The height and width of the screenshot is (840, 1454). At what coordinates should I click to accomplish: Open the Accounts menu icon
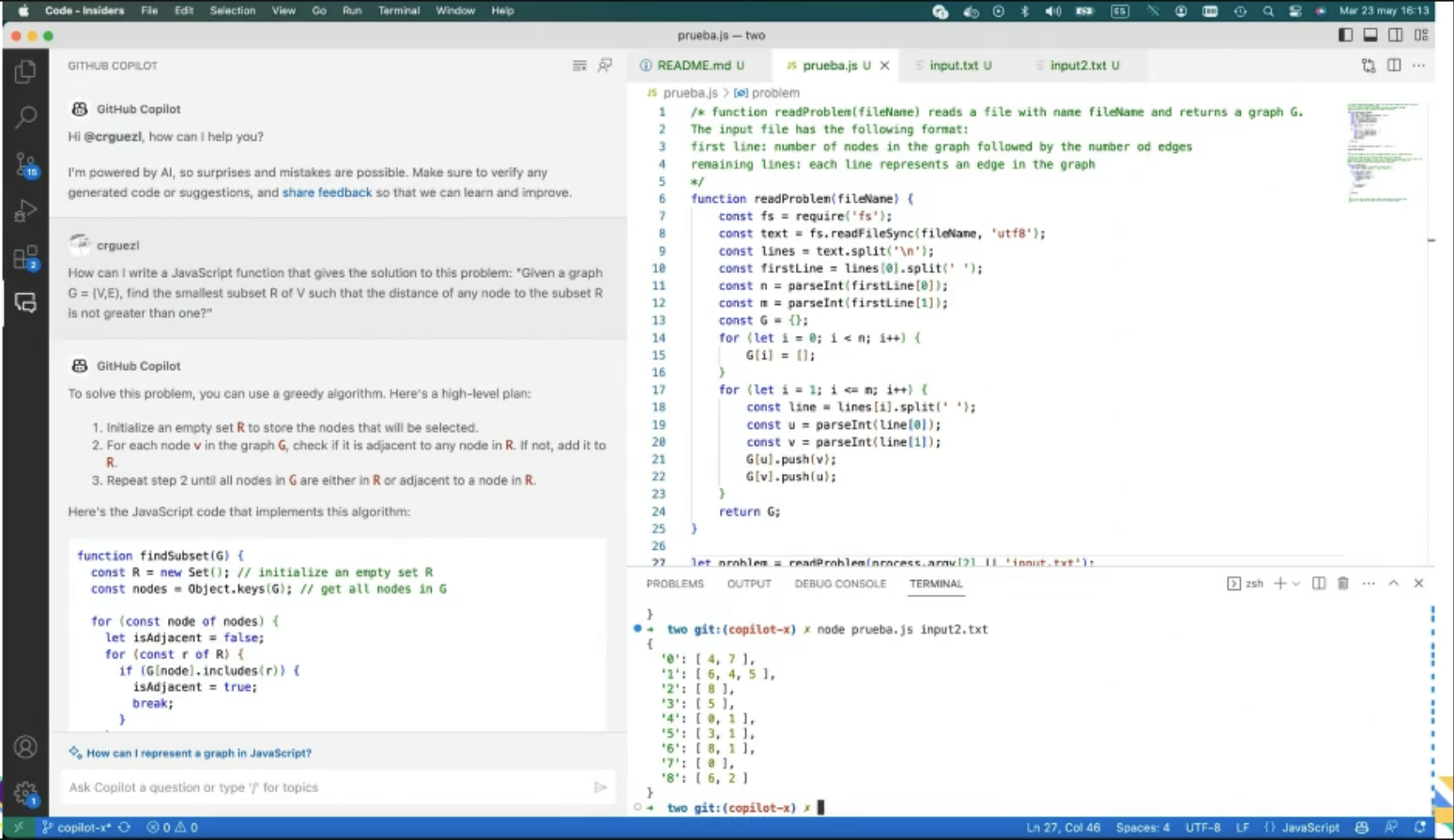coord(25,747)
